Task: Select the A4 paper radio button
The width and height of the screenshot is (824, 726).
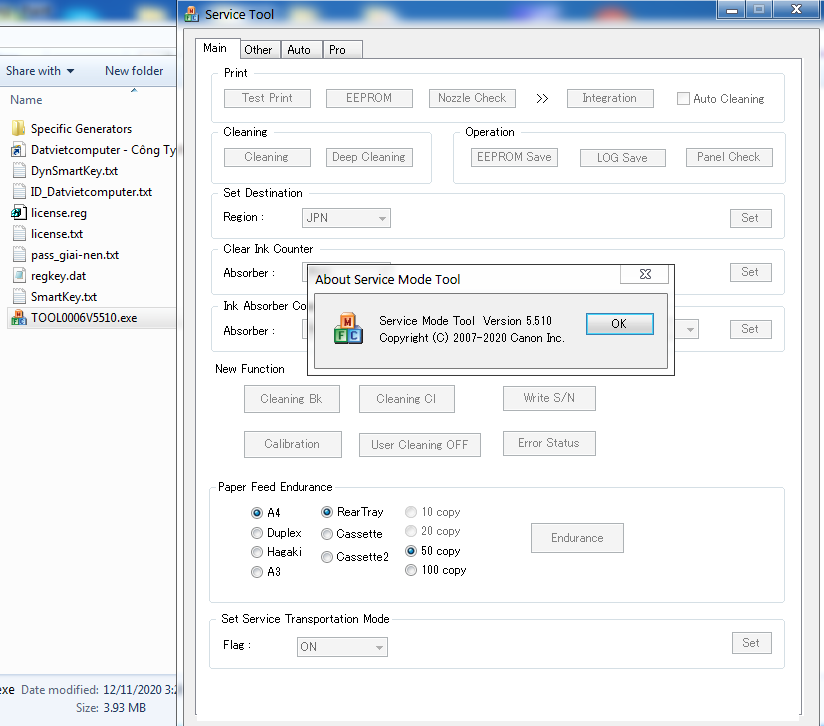Action: 256,513
